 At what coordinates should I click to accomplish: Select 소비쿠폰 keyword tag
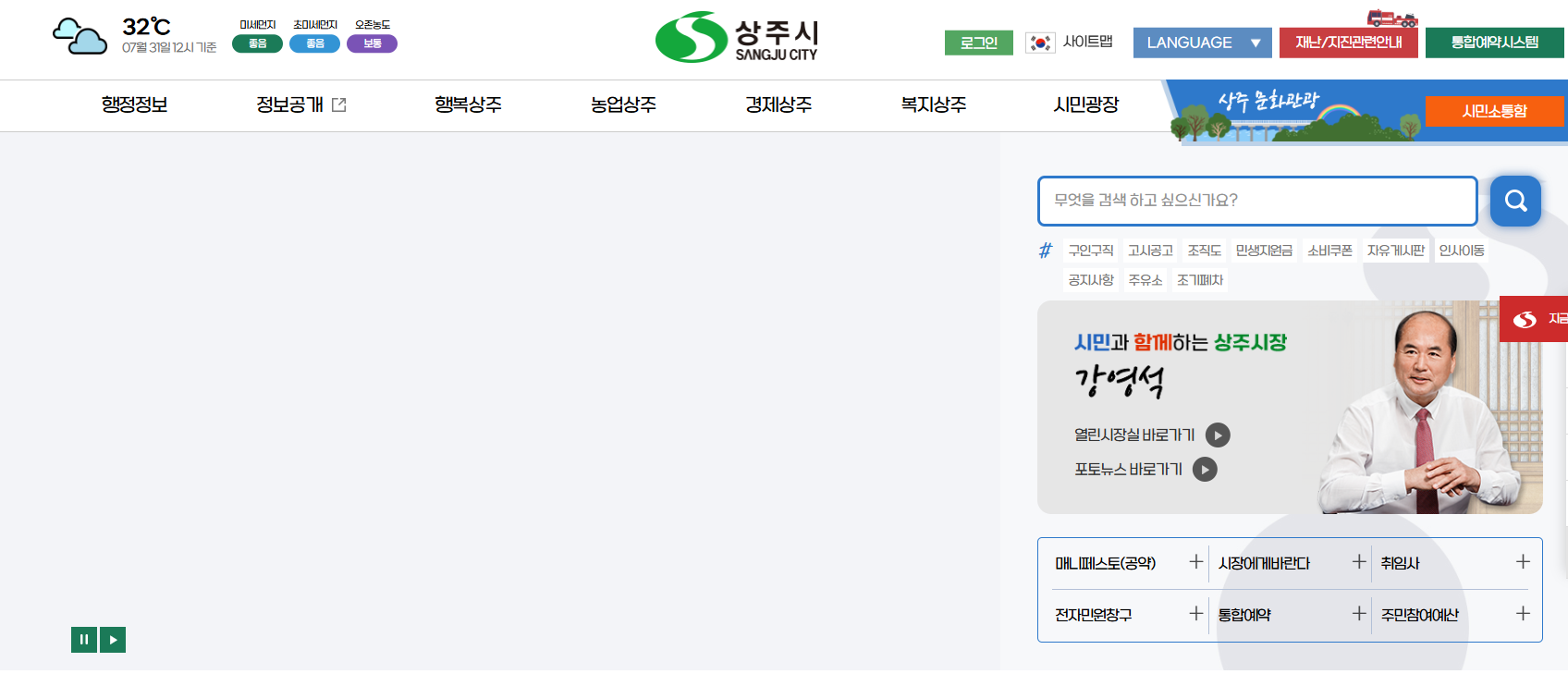(x=1330, y=251)
